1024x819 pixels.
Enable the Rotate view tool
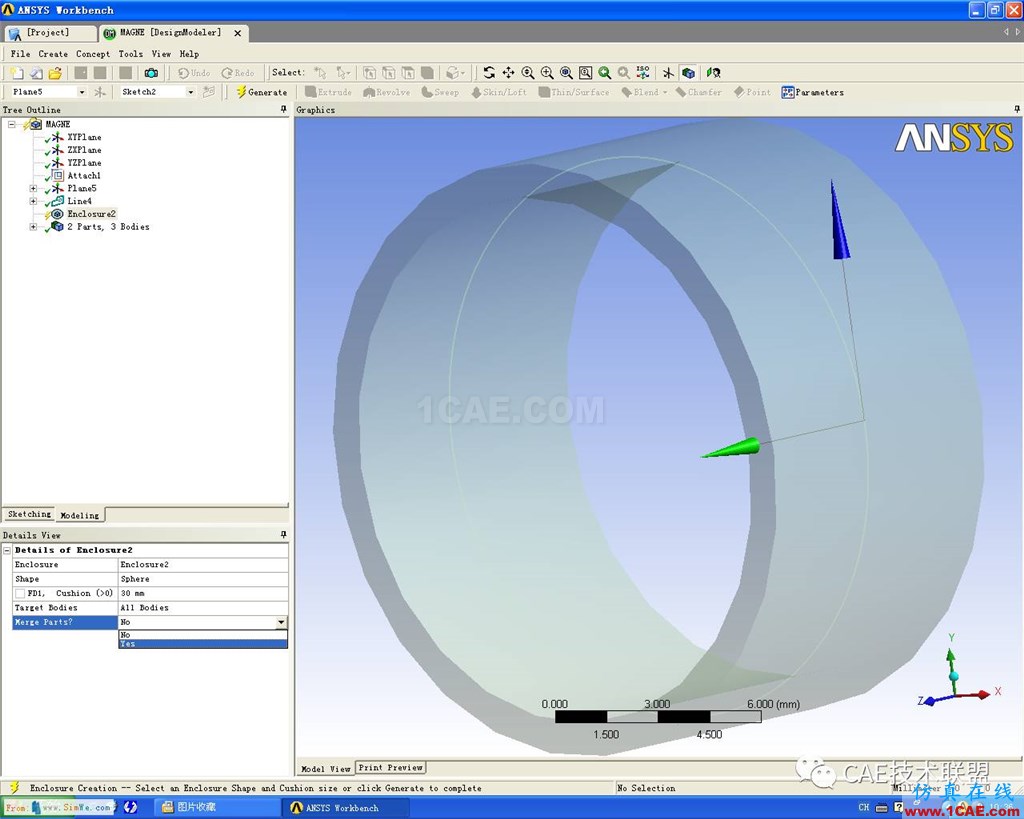(x=489, y=73)
